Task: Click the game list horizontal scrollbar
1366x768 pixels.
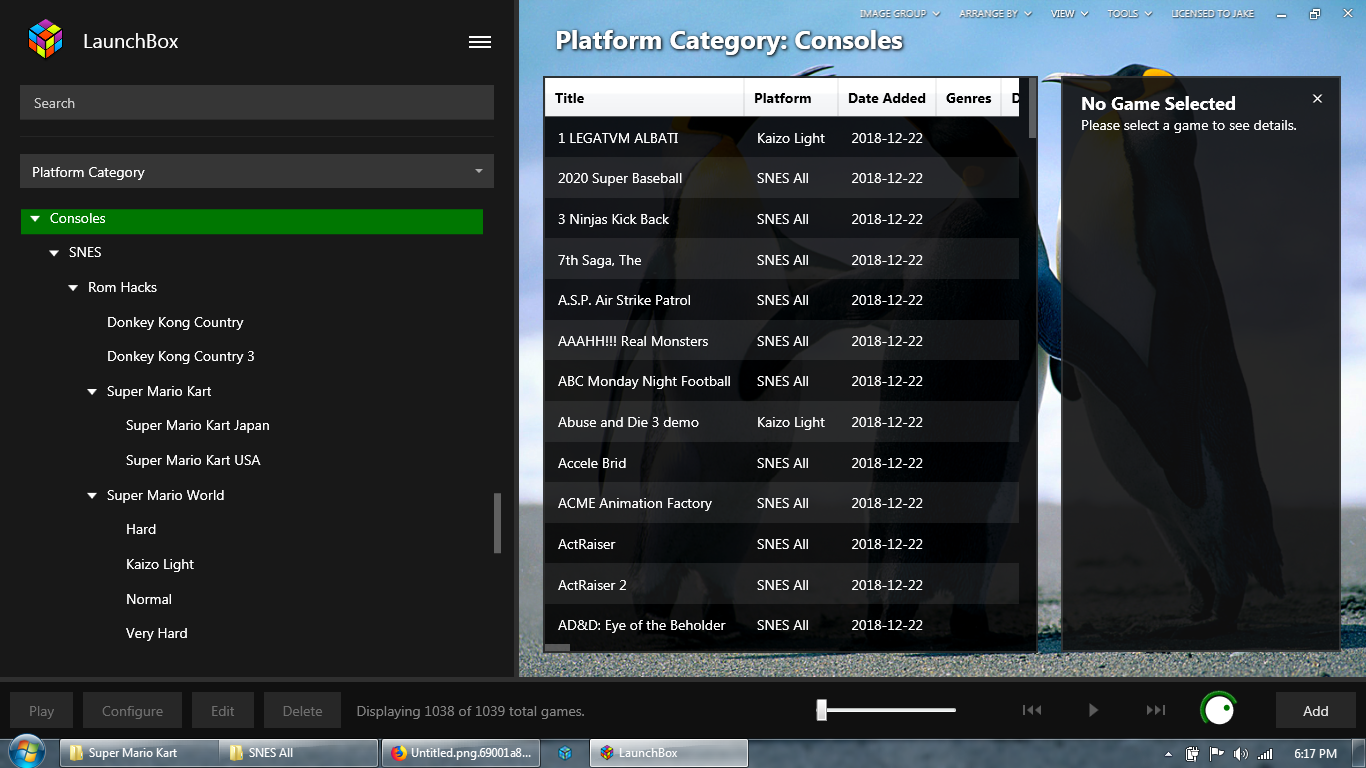Action: 557,648
